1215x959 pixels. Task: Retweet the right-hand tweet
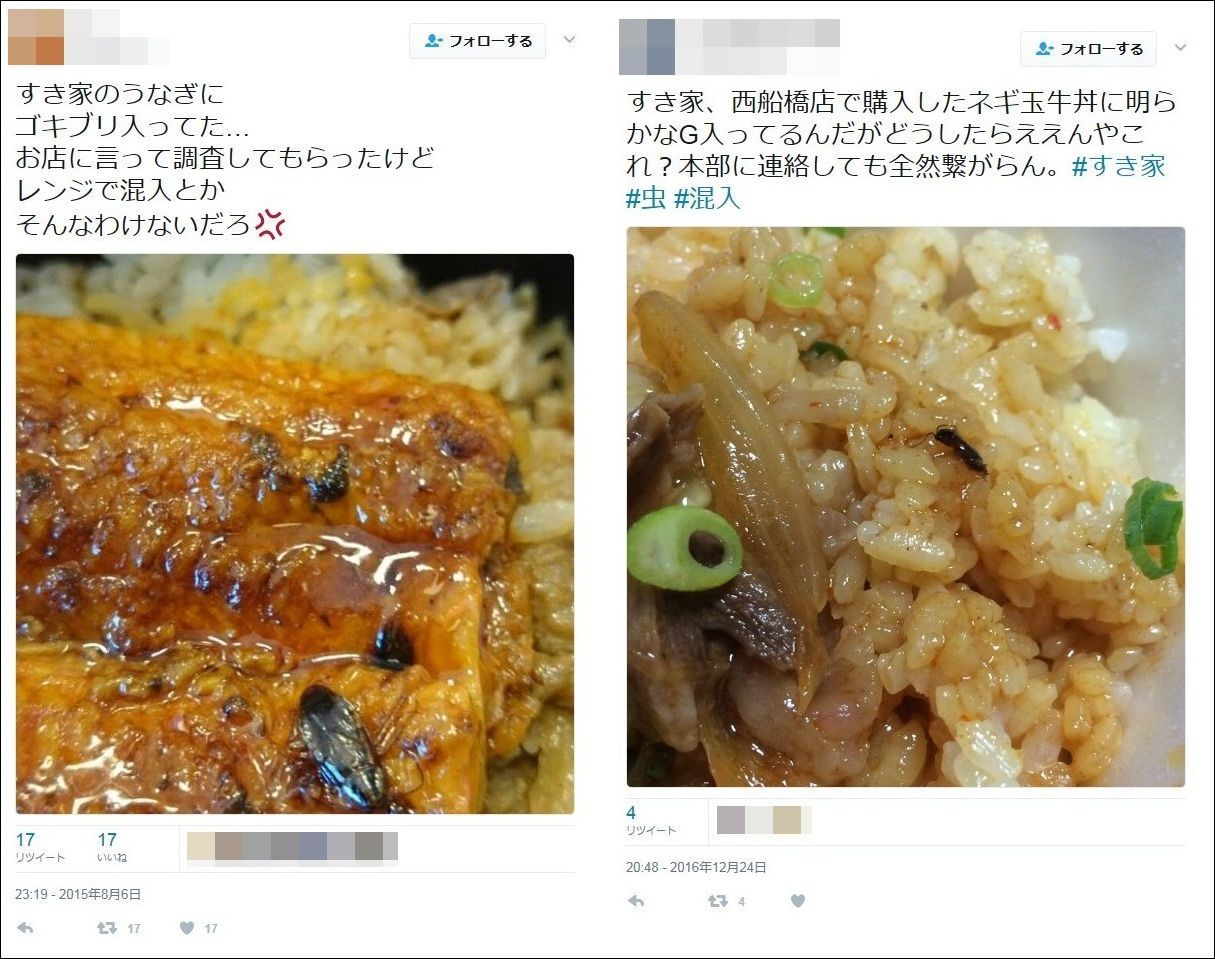717,901
